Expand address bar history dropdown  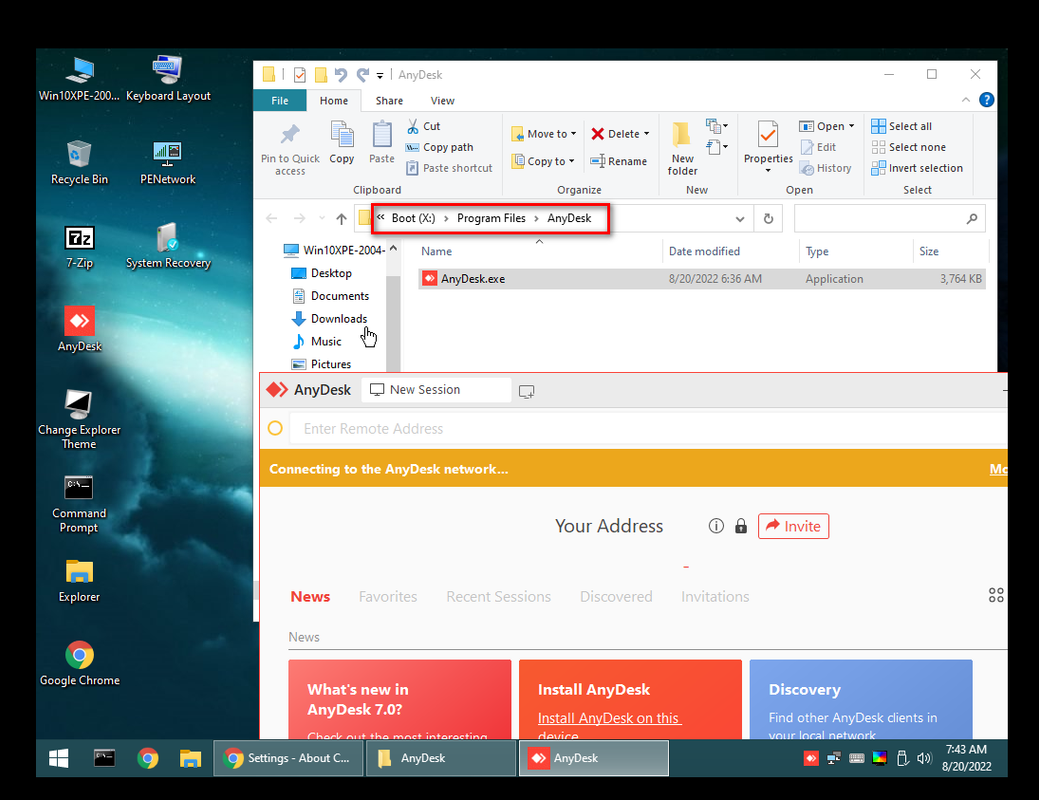739,219
